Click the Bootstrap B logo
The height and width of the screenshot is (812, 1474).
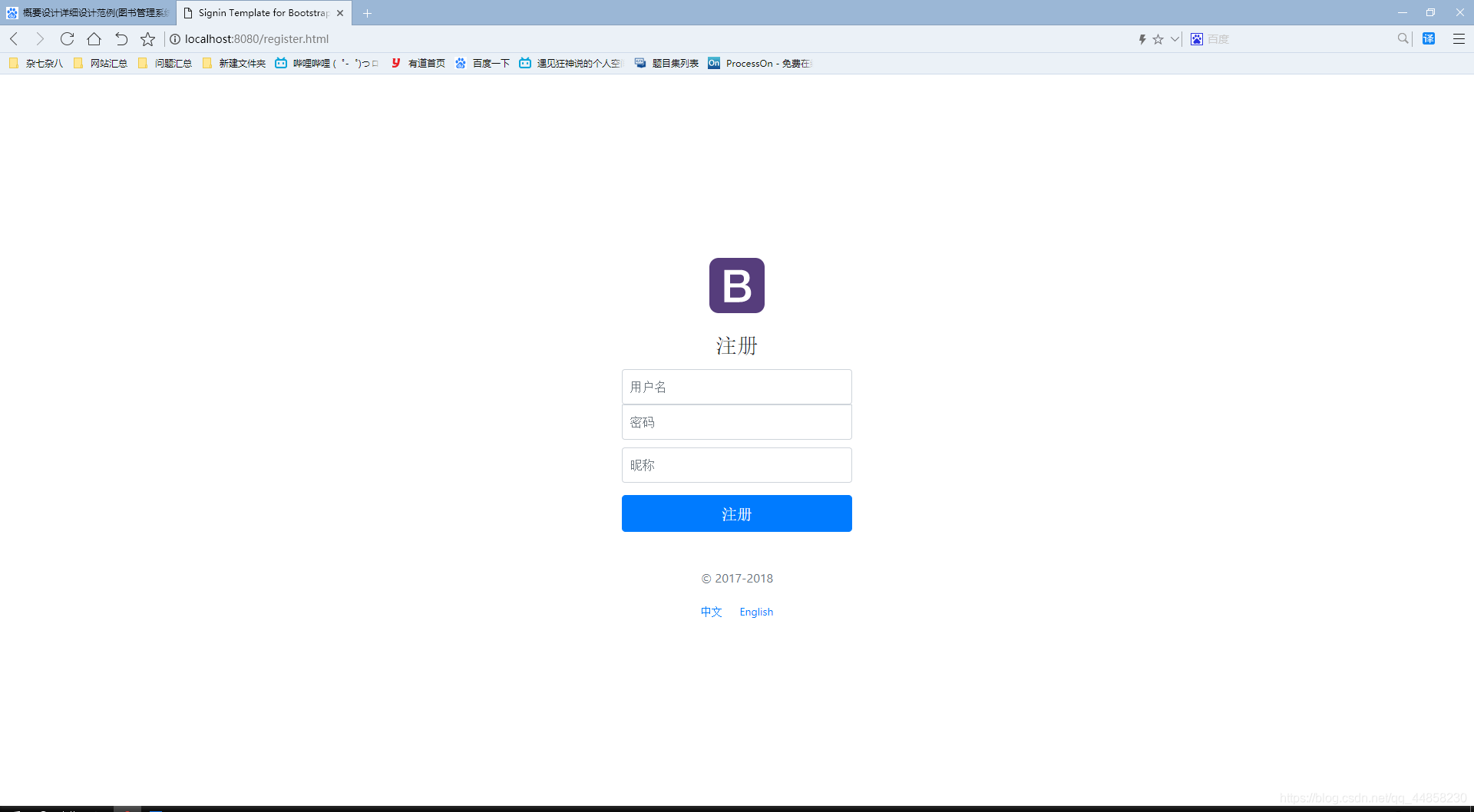[737, 286]
